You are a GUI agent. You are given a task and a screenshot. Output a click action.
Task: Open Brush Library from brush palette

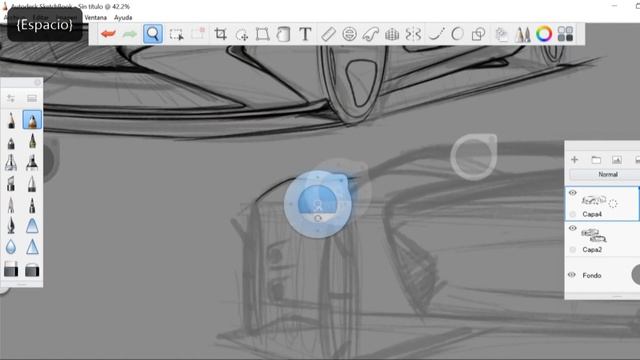coord(32,98)
